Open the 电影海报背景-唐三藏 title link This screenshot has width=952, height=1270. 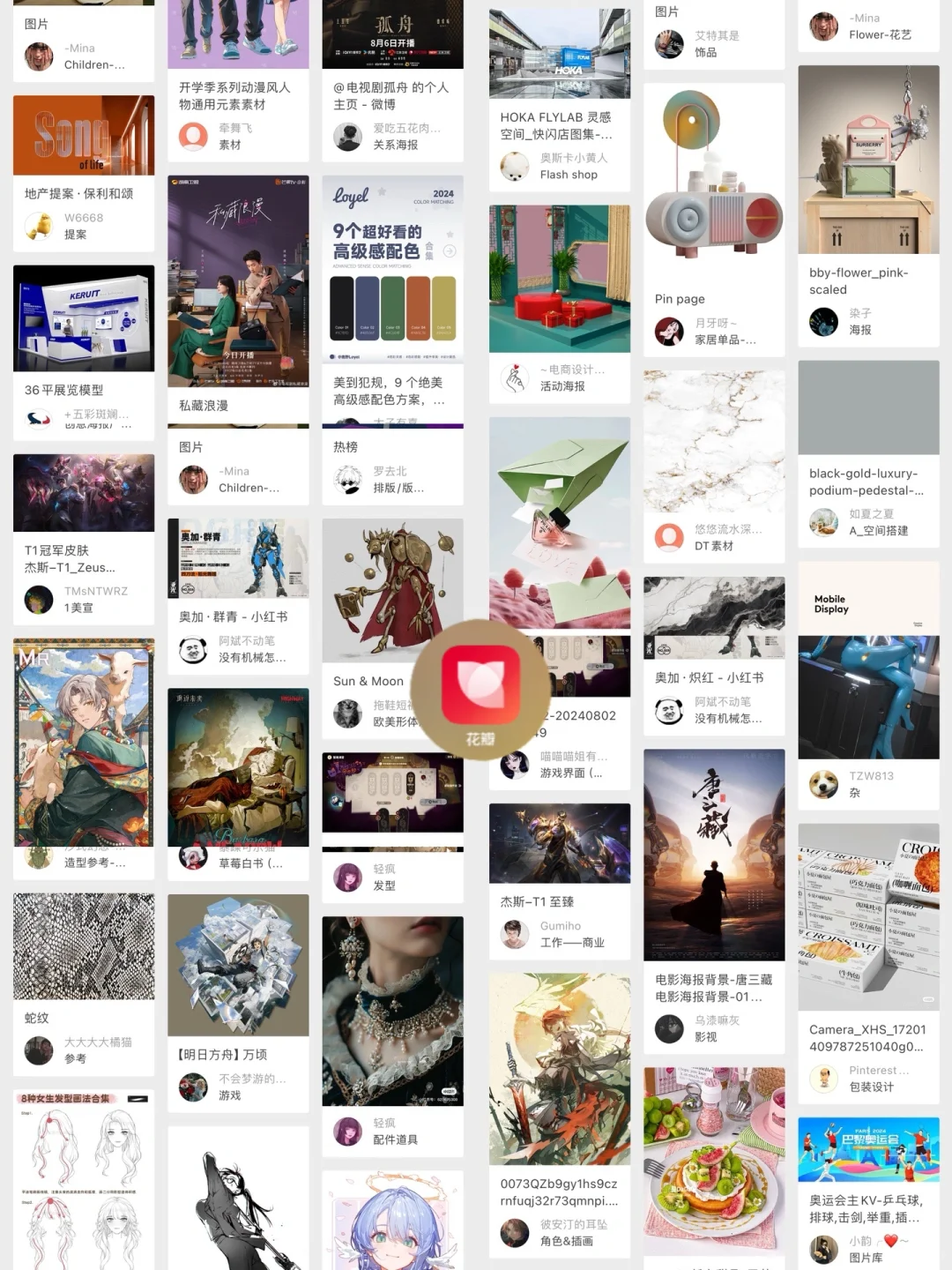click(714, 988)
